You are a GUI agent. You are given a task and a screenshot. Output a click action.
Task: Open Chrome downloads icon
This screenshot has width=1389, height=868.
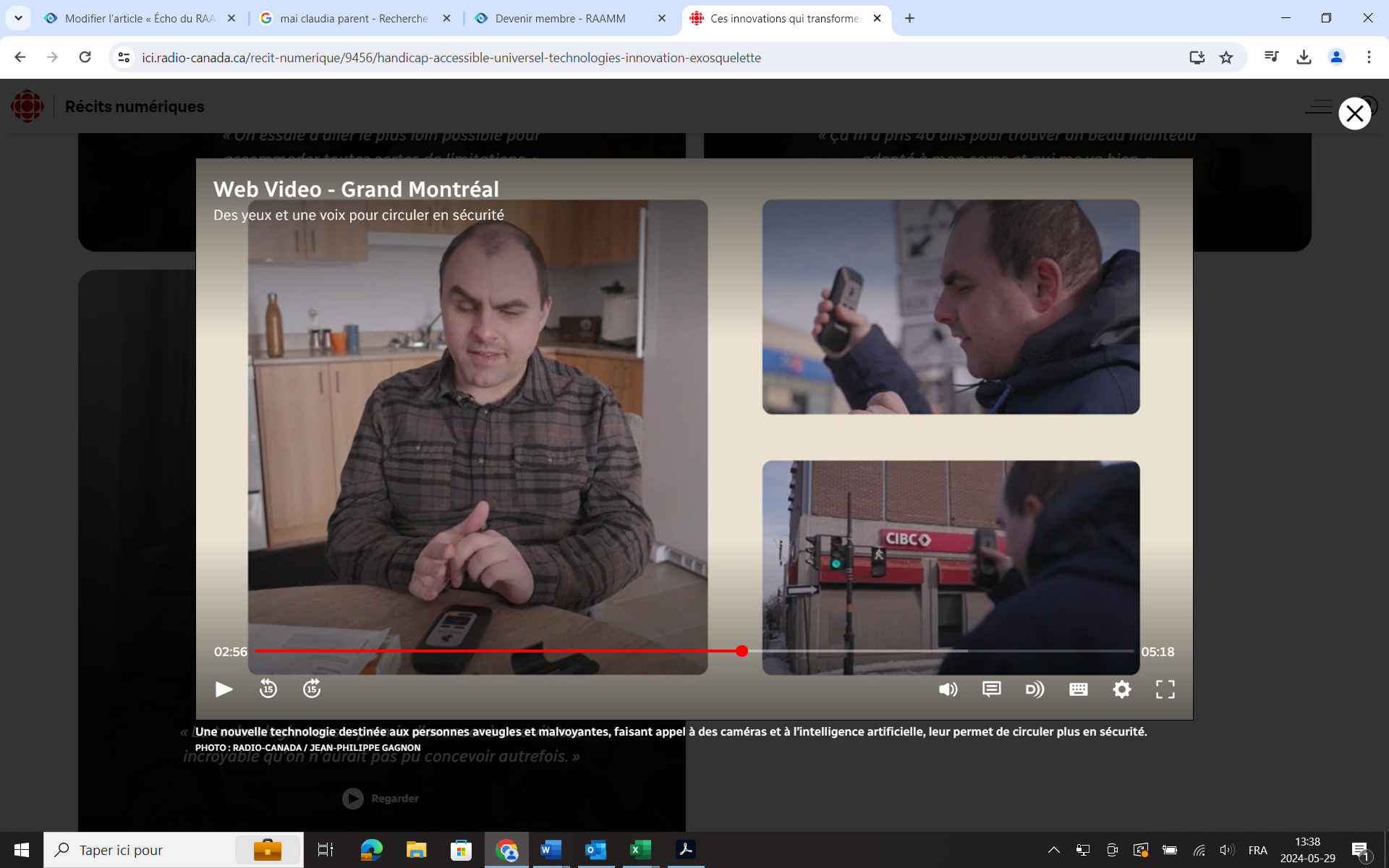[1304, 57]
